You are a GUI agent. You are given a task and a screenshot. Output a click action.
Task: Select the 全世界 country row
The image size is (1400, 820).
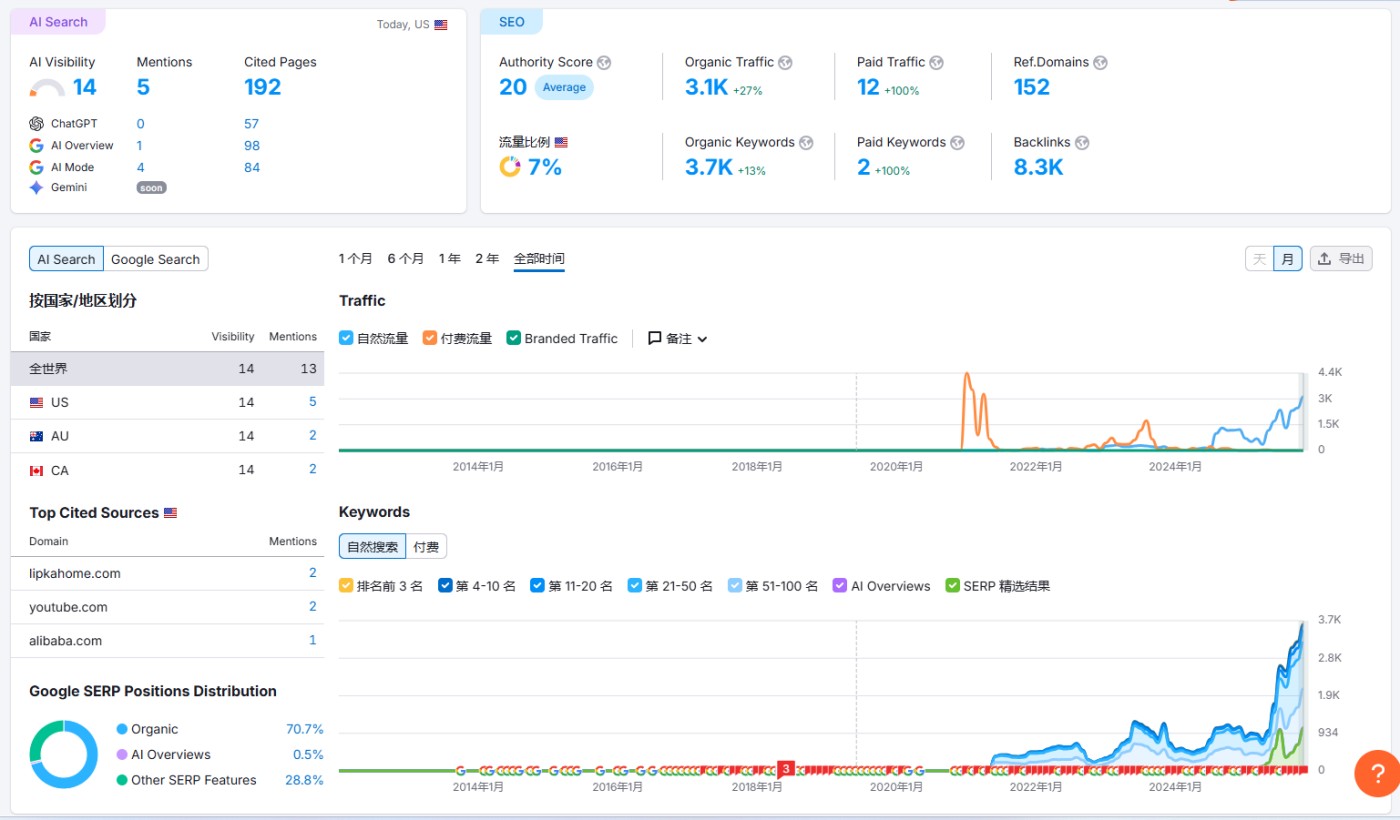tap(167, 369)
